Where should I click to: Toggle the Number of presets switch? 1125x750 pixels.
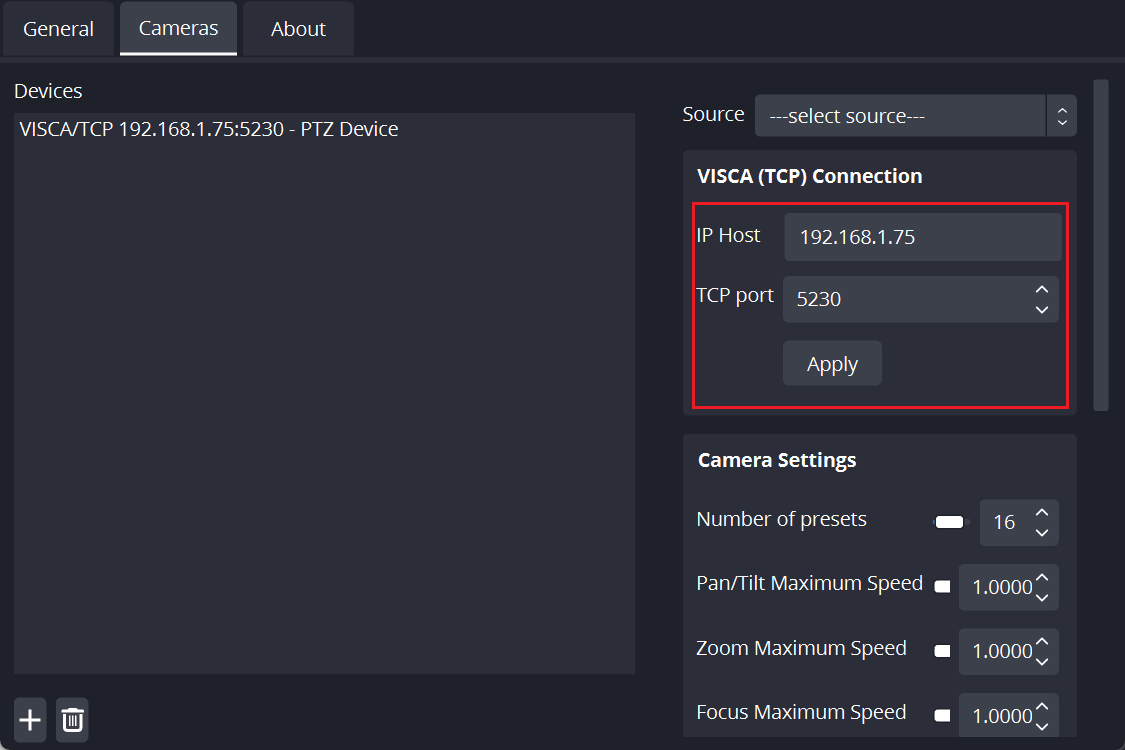[948, 521]
